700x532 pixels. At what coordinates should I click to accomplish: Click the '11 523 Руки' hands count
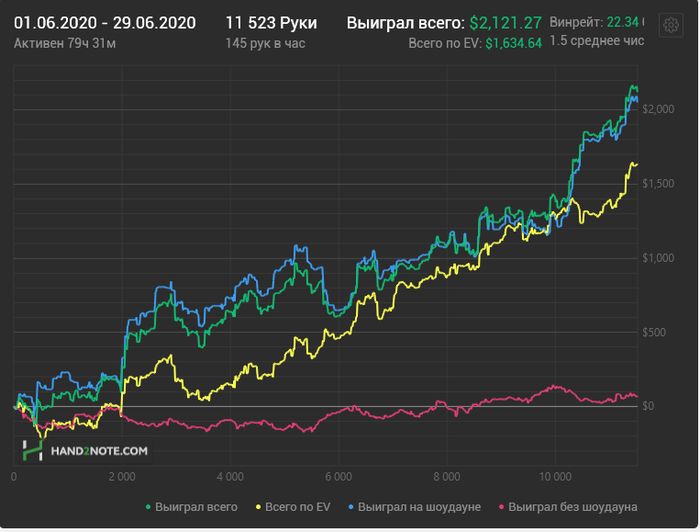[x=271, y=23]
